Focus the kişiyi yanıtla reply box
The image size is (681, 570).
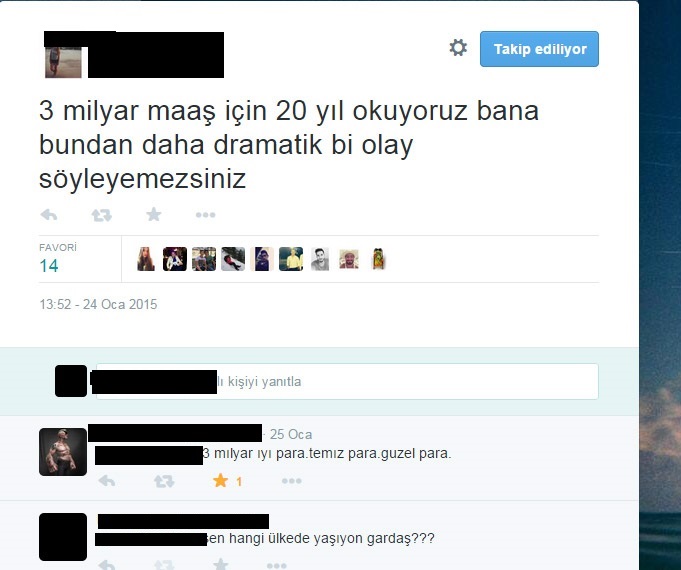(347, 381)
